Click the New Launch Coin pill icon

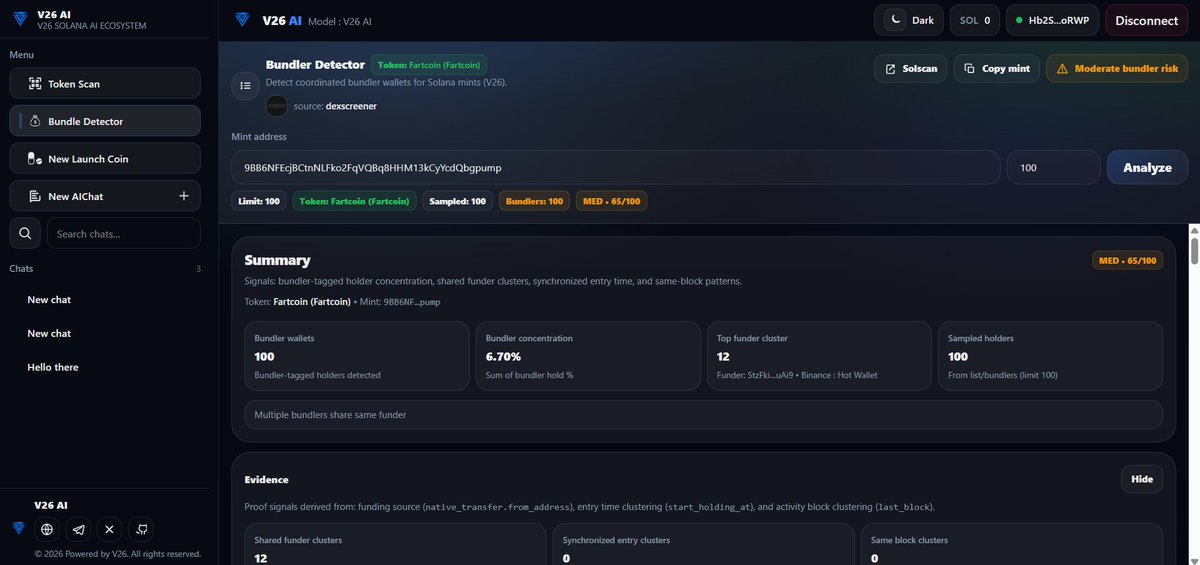pos(35,159)
